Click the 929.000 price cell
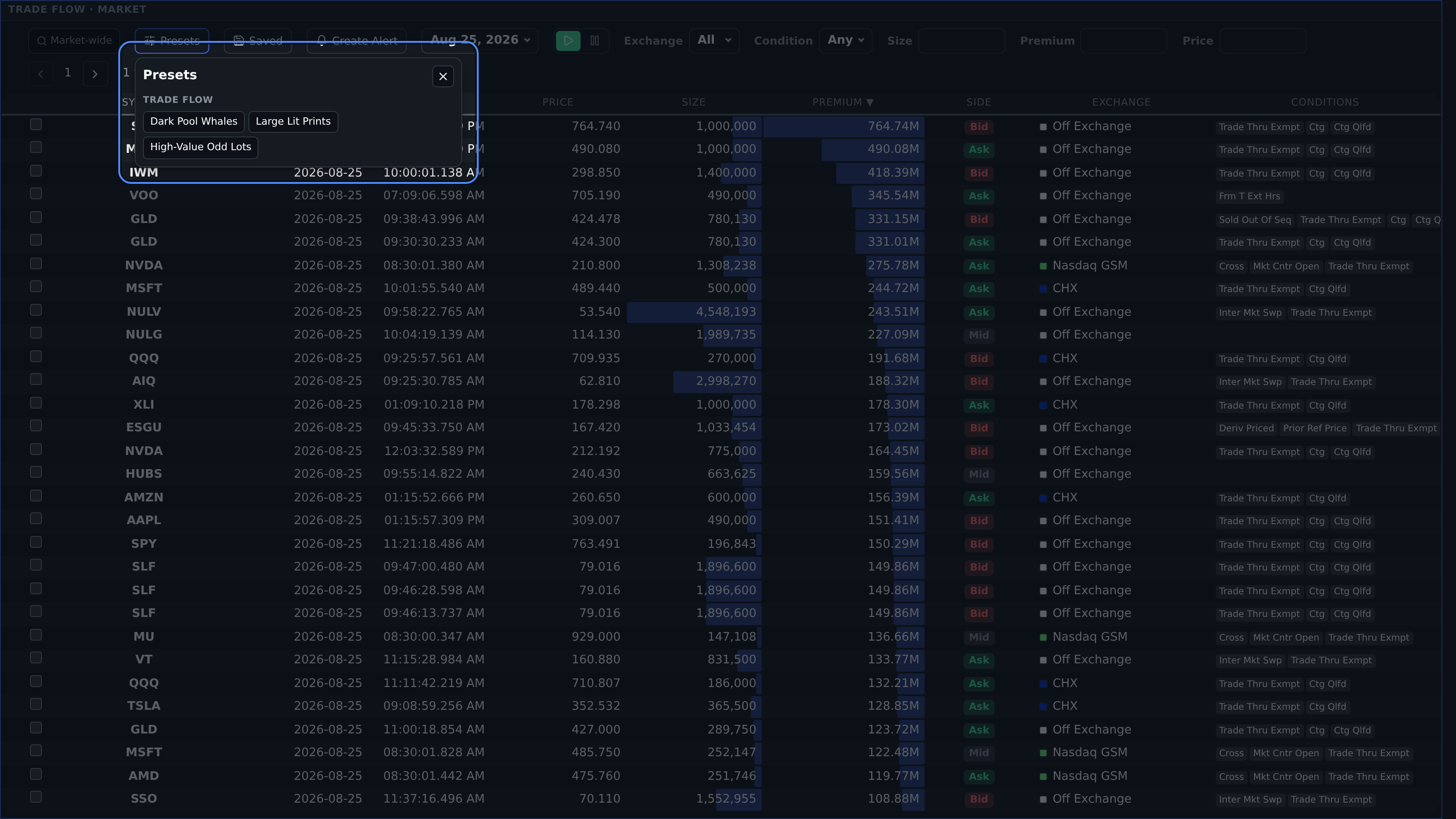This screenshot has height=819, width=1456. (x=596, y=637)
